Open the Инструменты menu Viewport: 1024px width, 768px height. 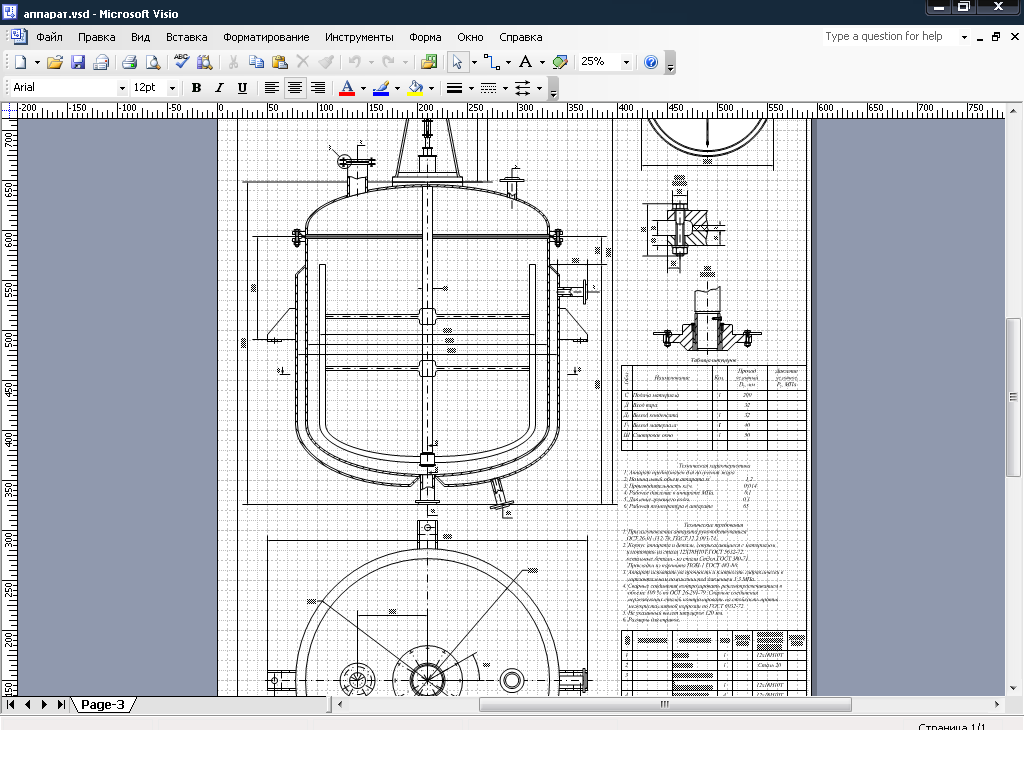[x=359, y=37]
